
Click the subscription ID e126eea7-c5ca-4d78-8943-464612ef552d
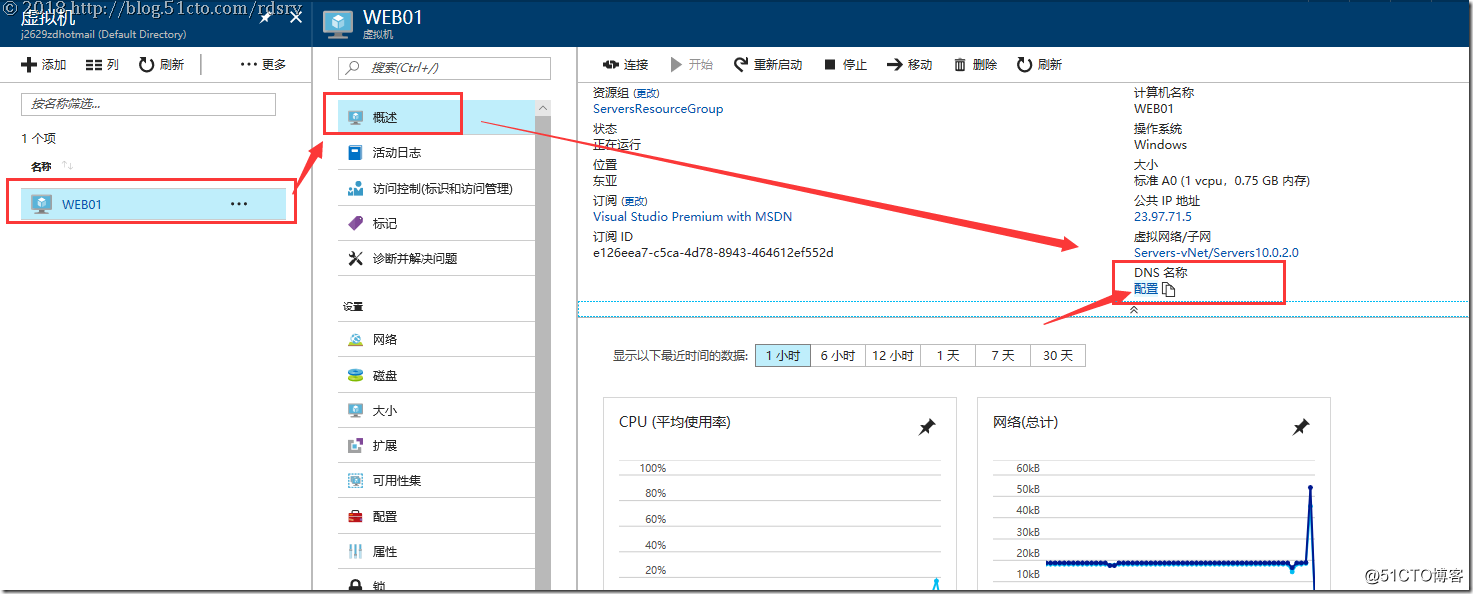(x=713, y=253)
